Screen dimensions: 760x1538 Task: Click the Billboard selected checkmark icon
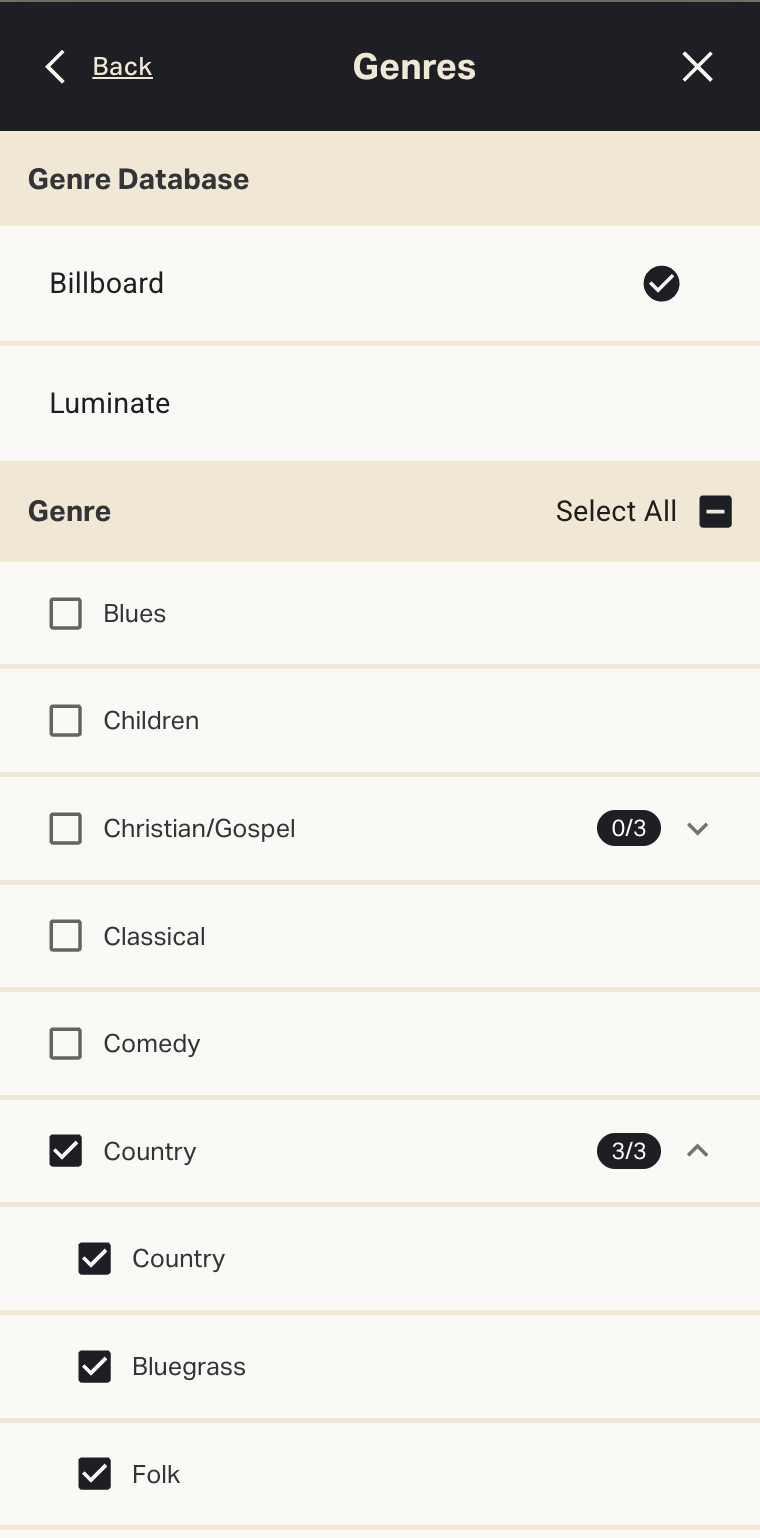(x=661, y=284)
